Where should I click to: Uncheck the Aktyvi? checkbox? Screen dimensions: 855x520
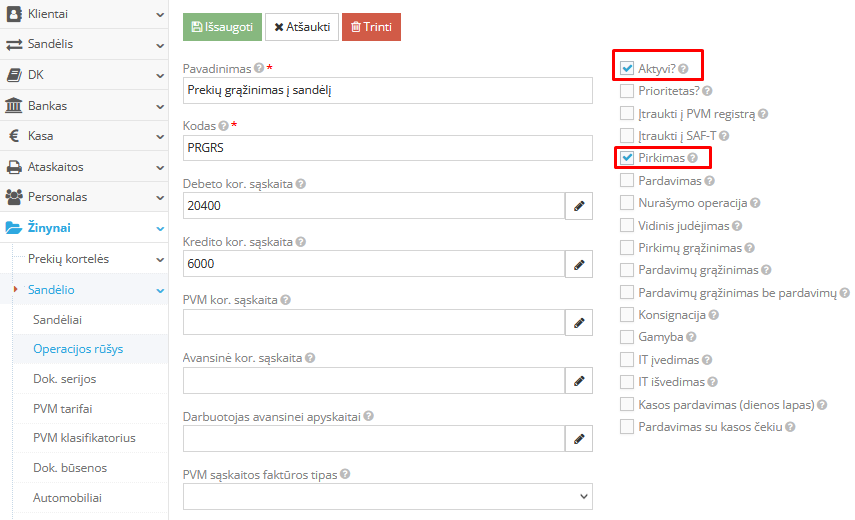[x=627, y=69]
